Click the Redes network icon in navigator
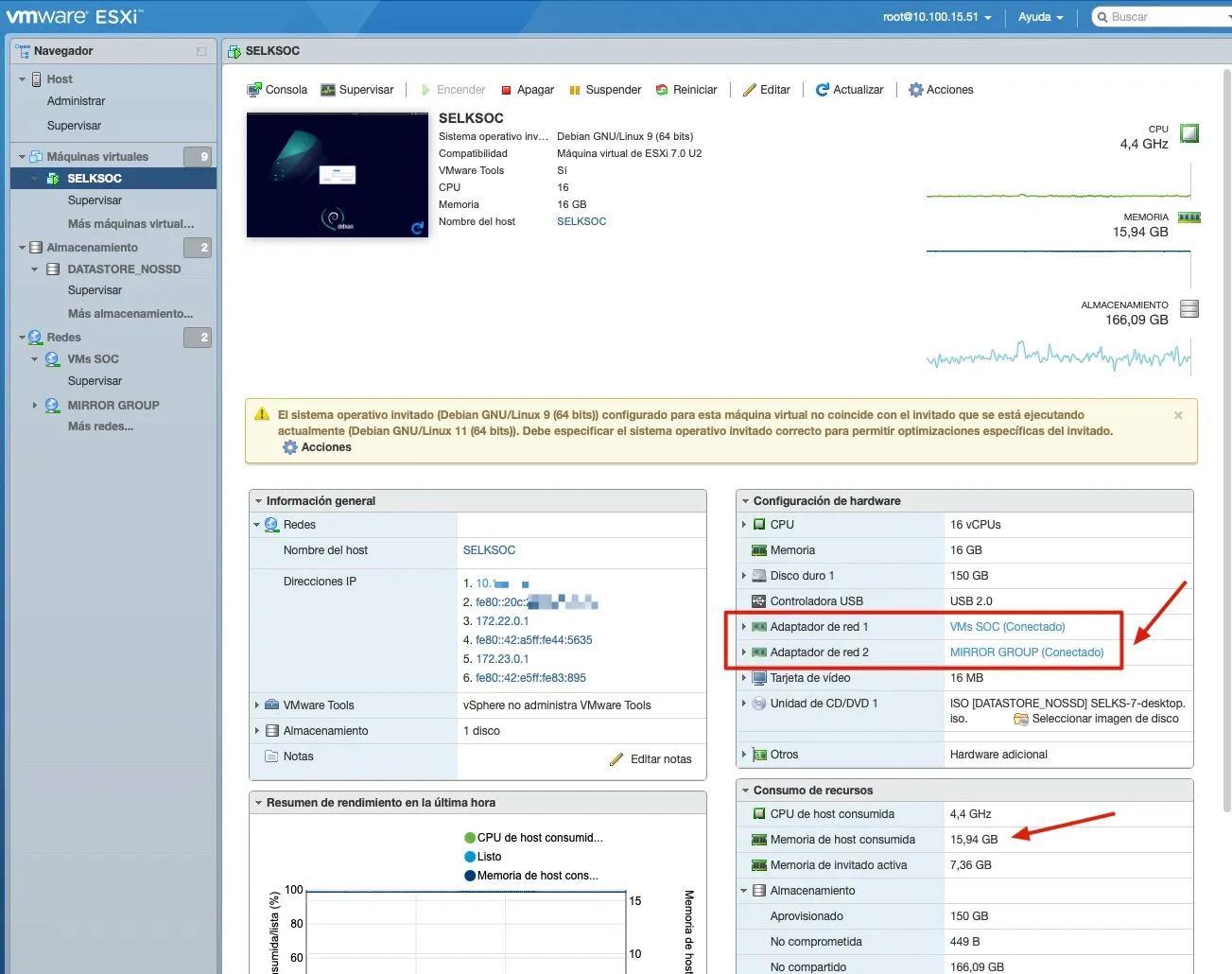This screenshot has width=1232, height=974. pos(35,338)
